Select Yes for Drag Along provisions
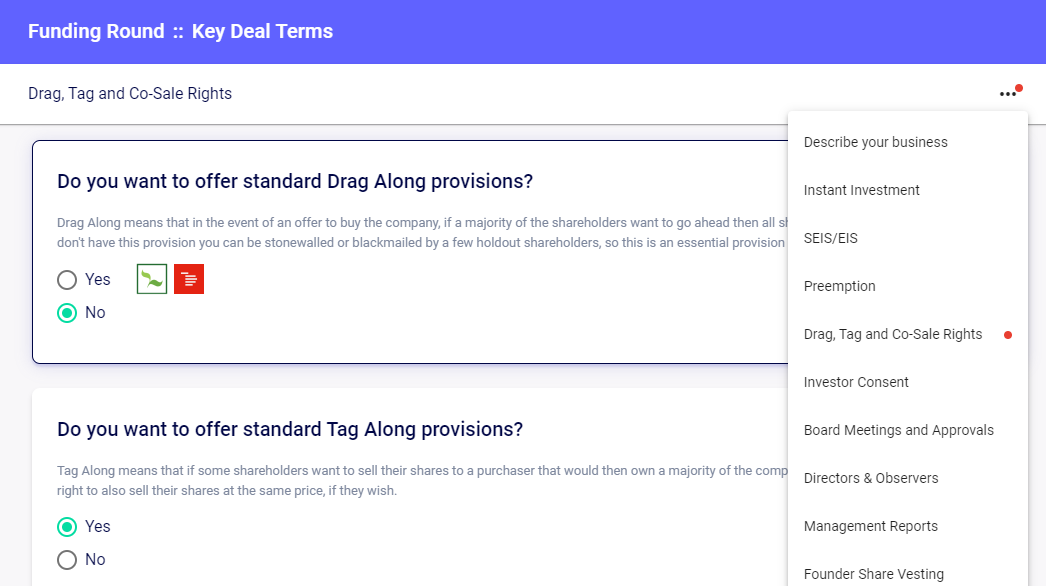This screenshot has height=586, width=1046. [67, 280]
